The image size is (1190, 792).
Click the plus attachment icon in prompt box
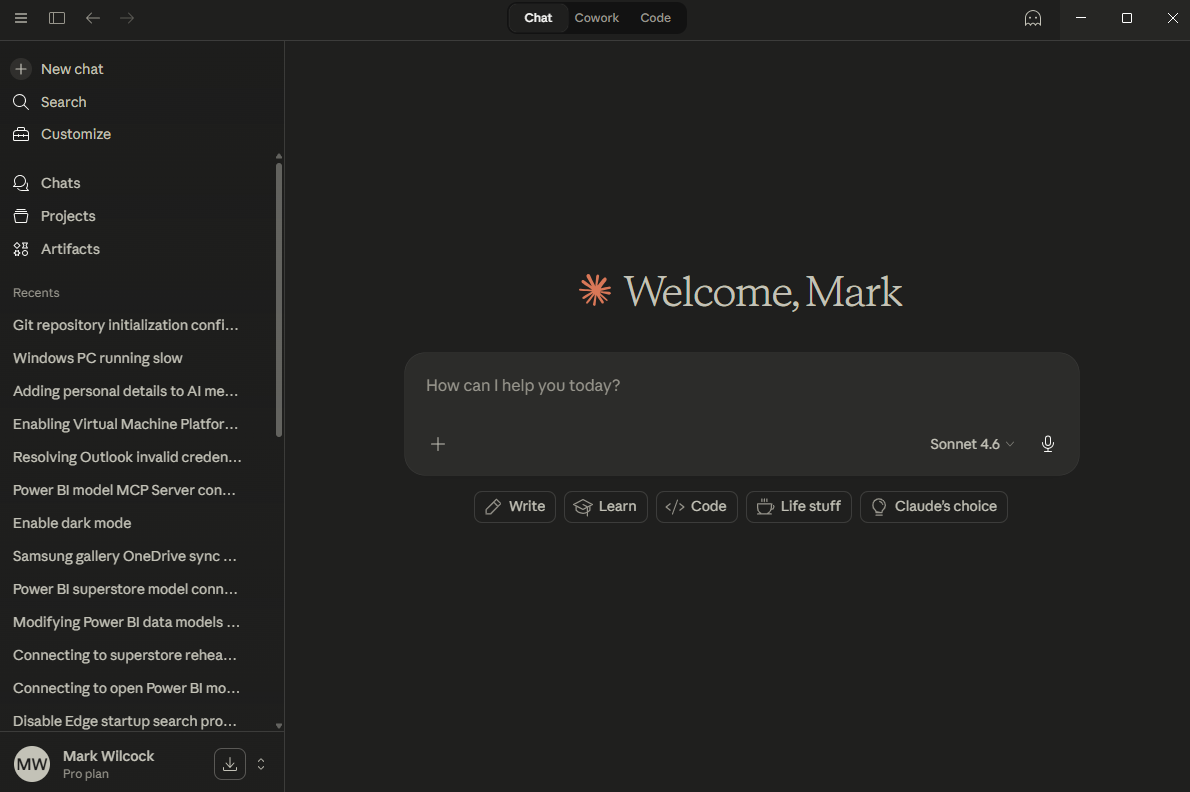click(x=438, y=444)
